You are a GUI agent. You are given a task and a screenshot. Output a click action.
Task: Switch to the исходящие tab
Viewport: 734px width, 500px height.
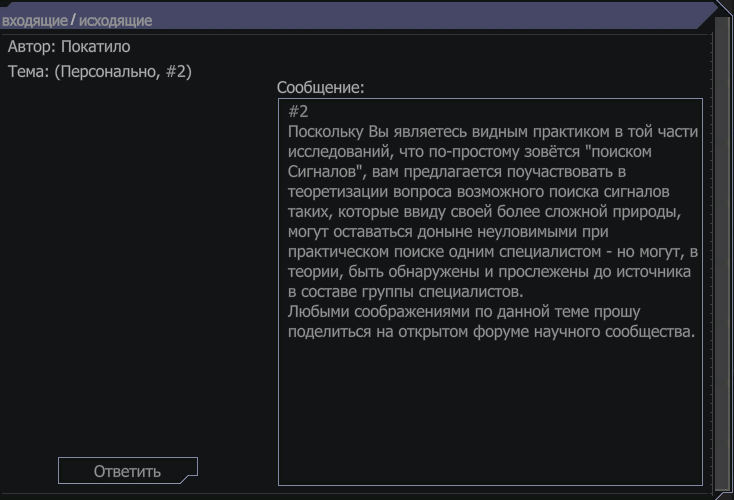tap(115, 21)
